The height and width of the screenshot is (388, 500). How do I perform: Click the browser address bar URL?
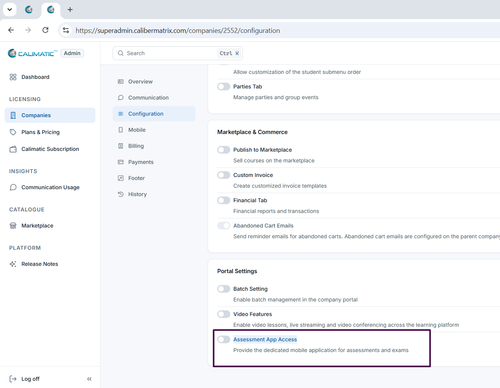[x=178, y=30]
